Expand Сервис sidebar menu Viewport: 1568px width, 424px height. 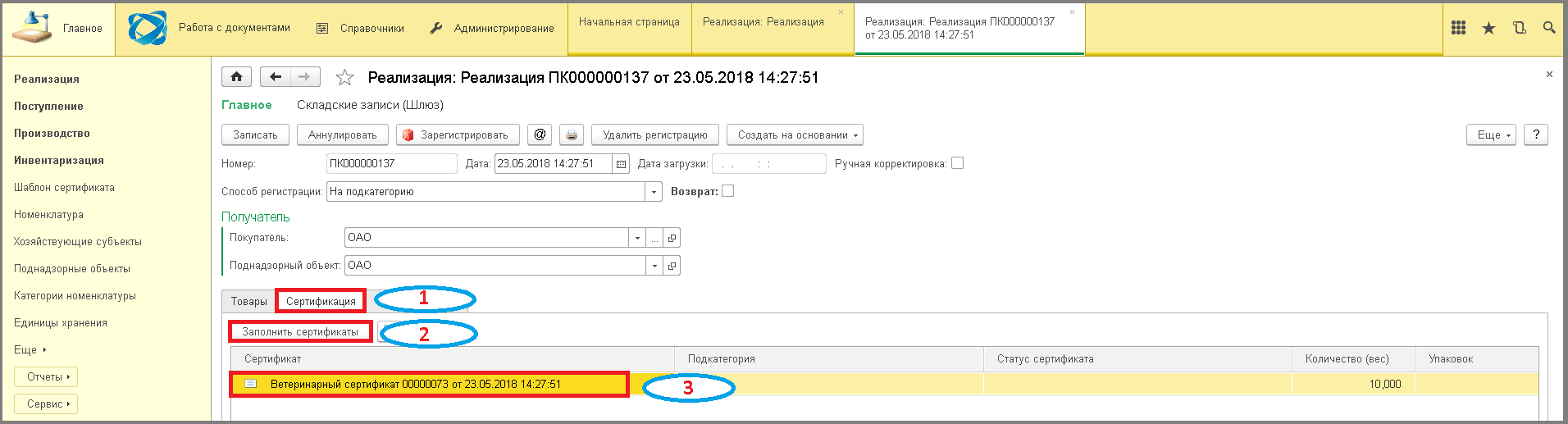click(x=46, y=404)
